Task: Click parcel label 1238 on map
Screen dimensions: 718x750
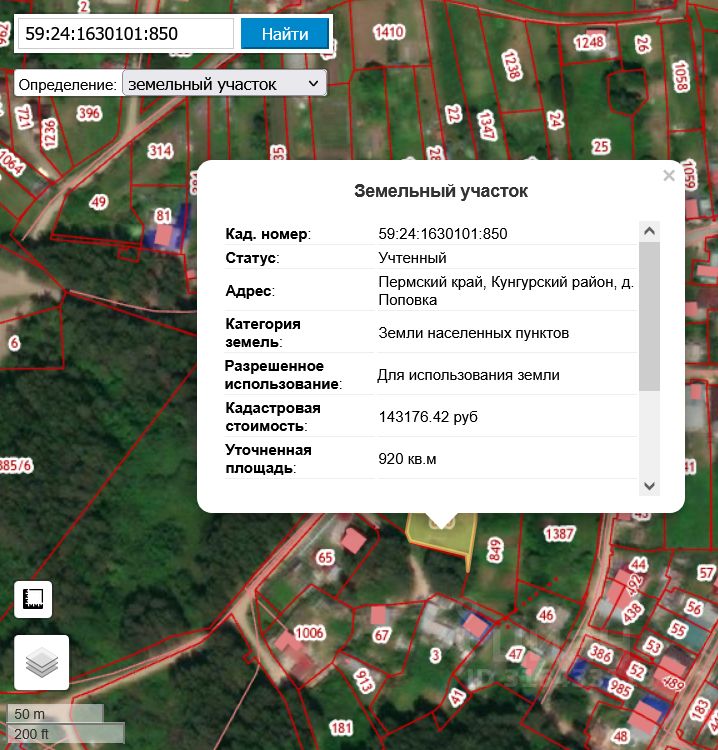Action: [x=511, y=65]
